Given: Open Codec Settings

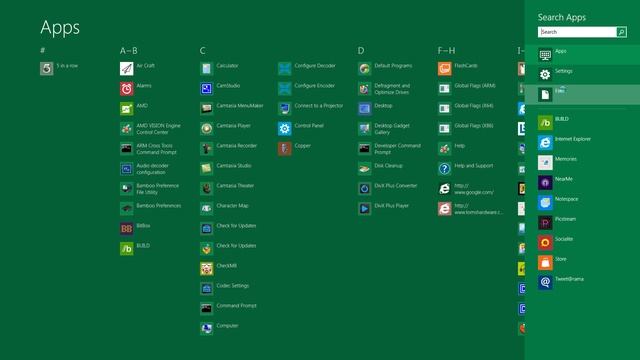Looking at the screenshot, I should pyautogui.click(x=224, y=289).
